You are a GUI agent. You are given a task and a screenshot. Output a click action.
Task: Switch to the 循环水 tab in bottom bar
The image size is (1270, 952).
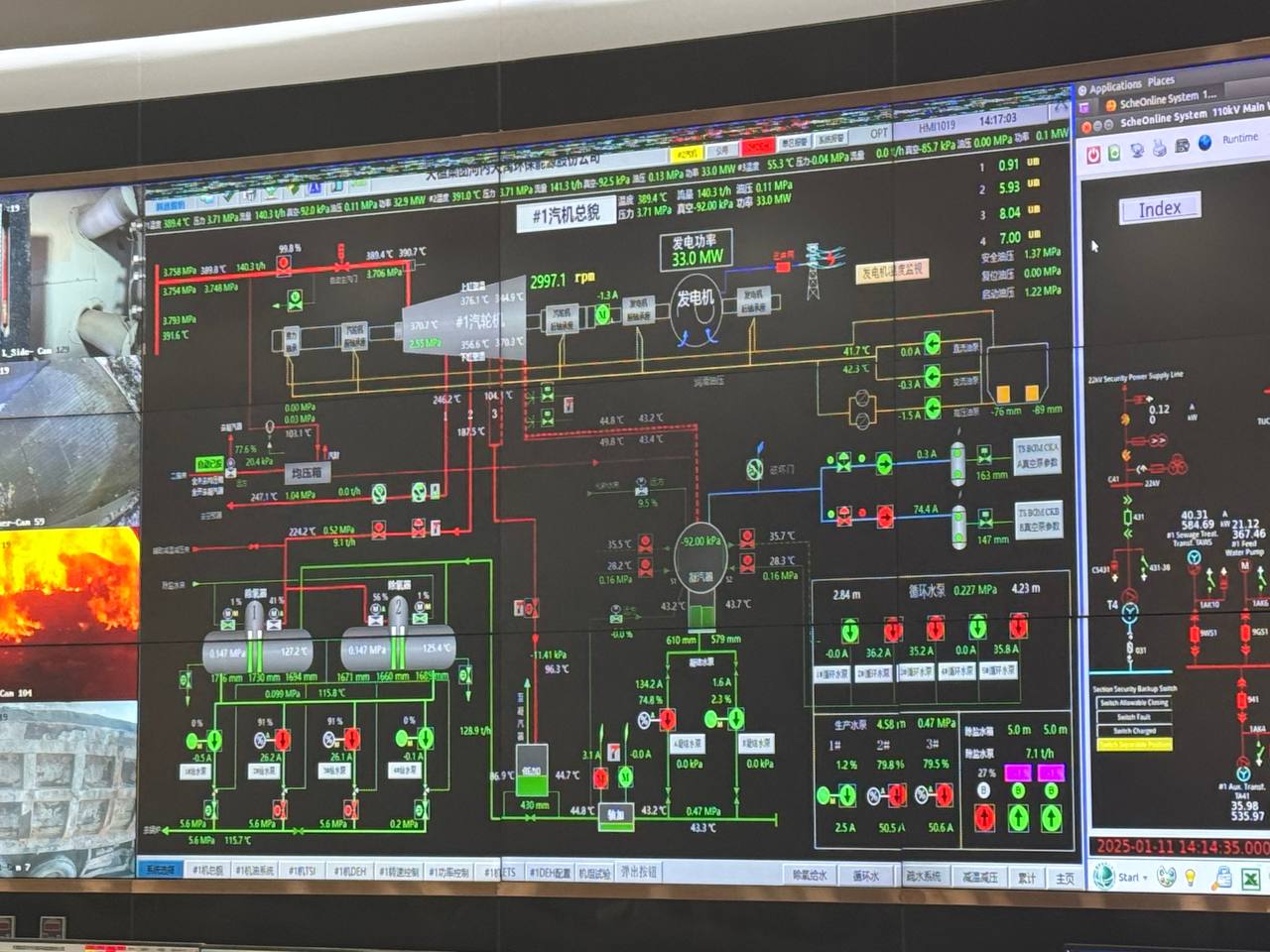865,876
